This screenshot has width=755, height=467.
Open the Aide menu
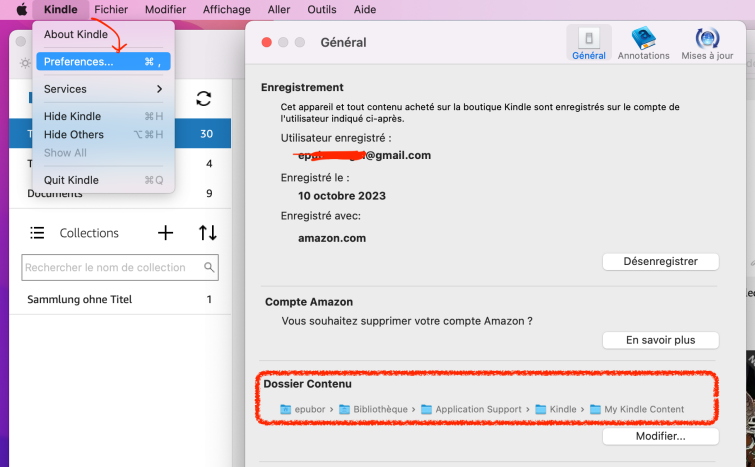coord(365,10)
